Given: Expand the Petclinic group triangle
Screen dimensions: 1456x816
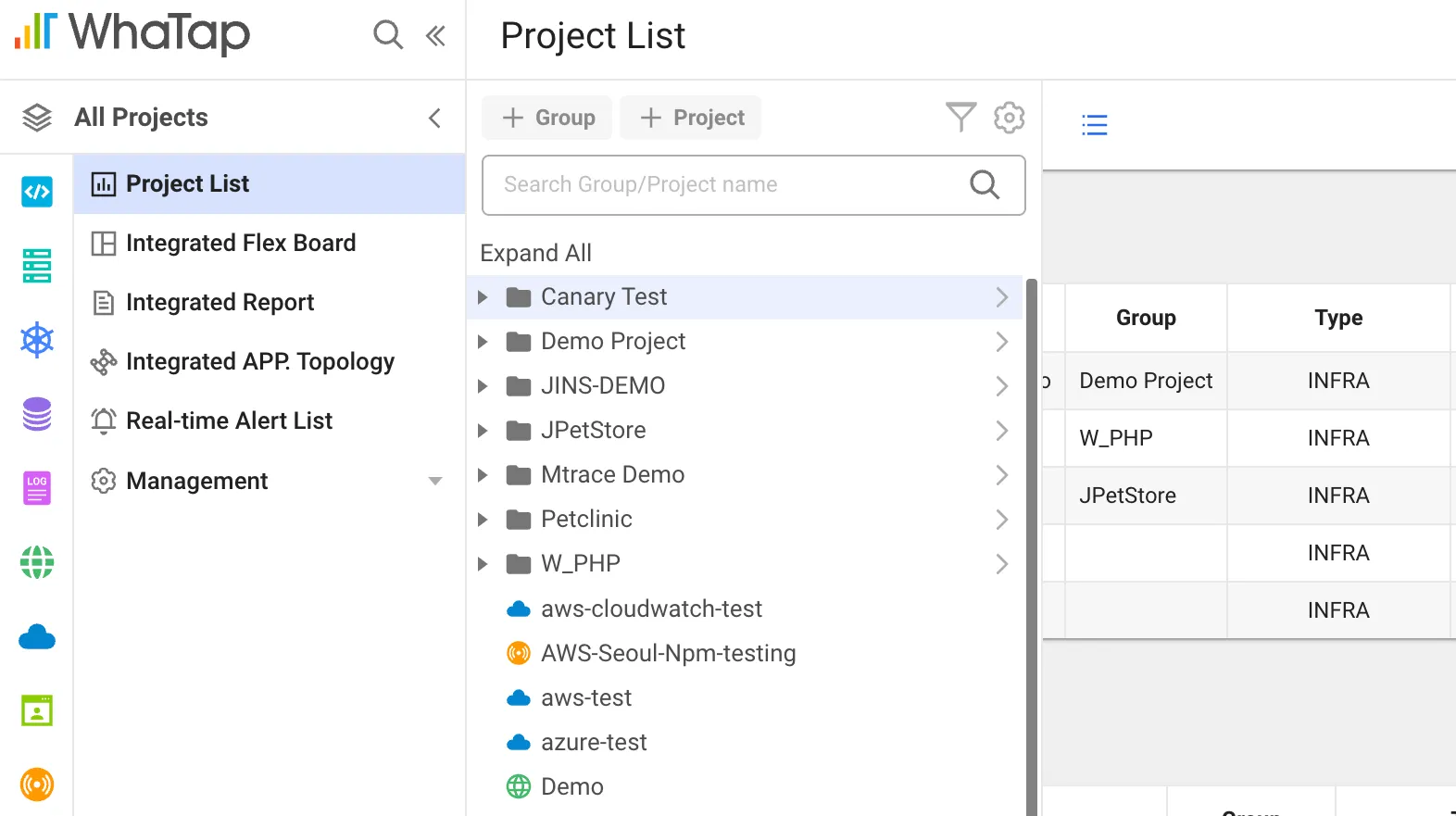Looking at the screenshot, I should coord(483,520).
